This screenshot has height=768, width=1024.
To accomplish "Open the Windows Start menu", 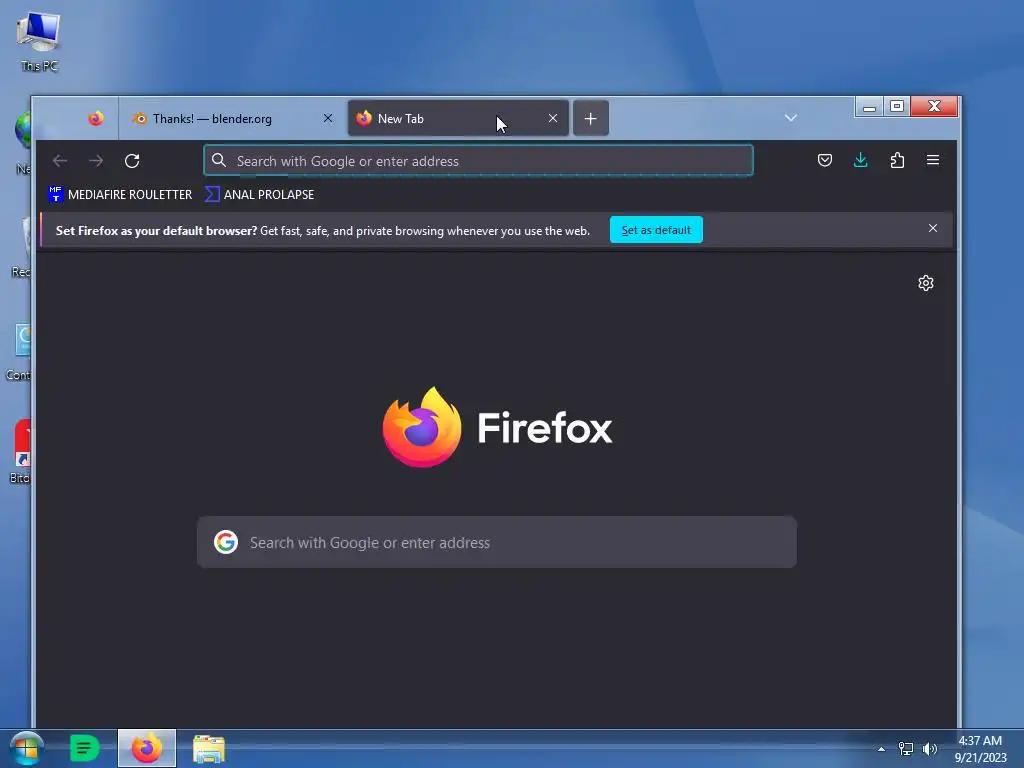I will point(27,748).
